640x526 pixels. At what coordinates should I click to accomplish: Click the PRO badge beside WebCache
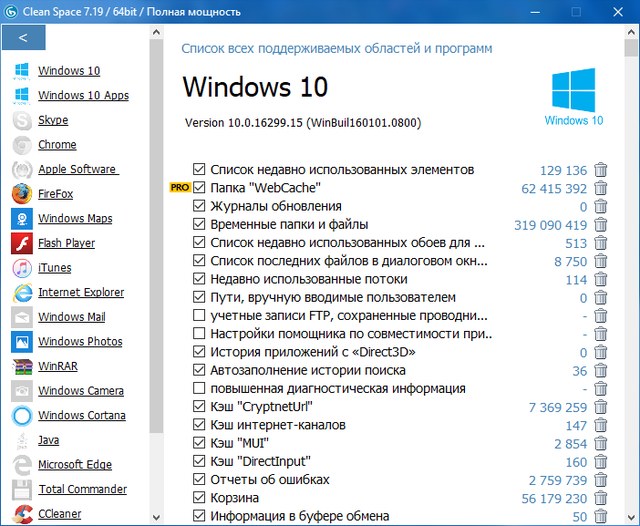179,188
